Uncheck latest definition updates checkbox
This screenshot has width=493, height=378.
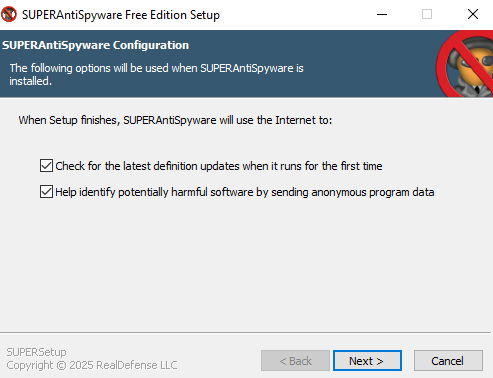46,166
